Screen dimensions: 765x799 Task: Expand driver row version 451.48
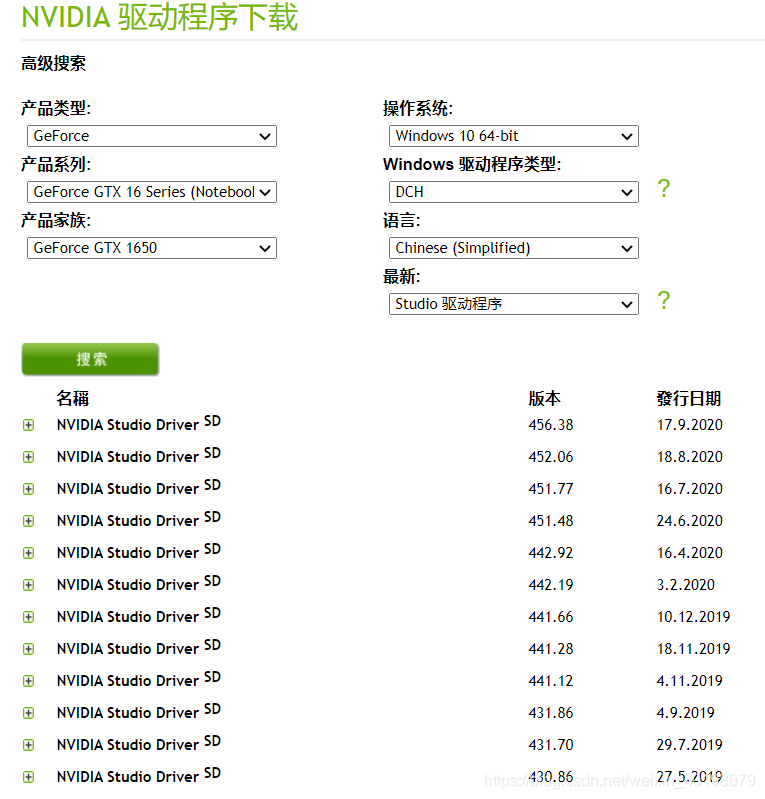(29, 521)
